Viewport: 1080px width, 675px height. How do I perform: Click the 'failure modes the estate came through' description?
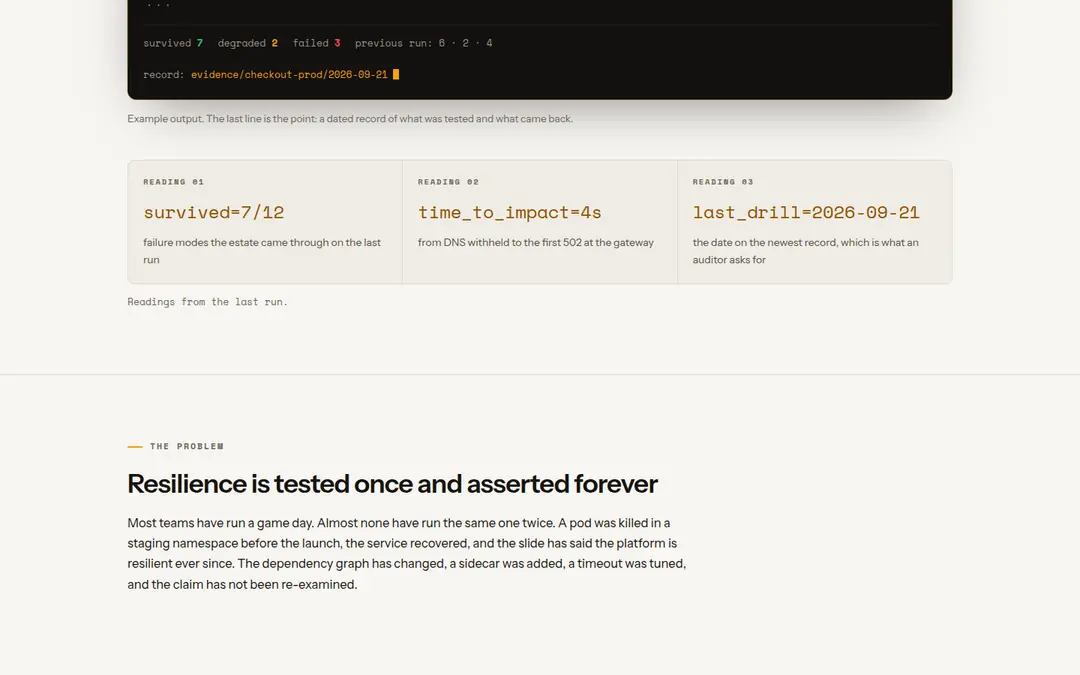[x=262, y=251]
